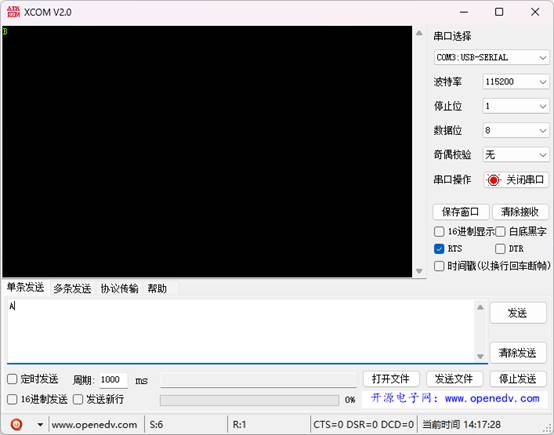Click R:1 received counter in status bar
The image size is (554, 435).
(239, 424)
